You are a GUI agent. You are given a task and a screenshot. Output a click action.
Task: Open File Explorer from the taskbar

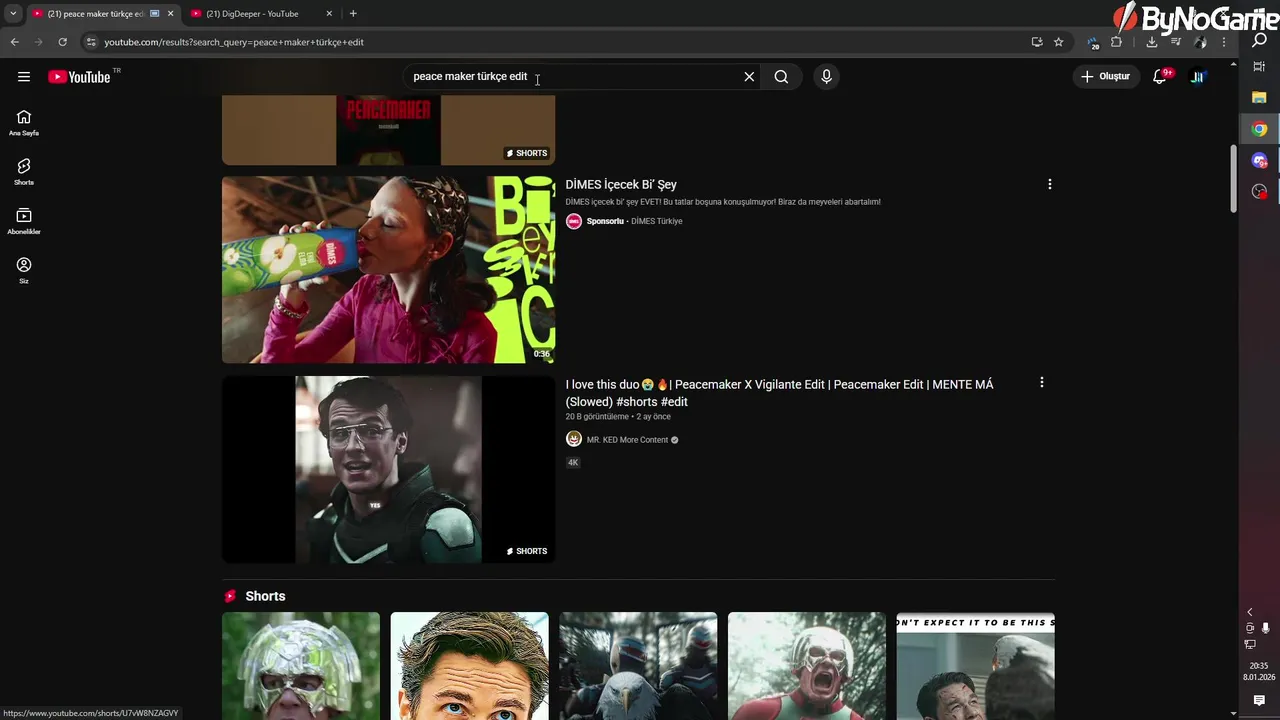click(1260, 97)
